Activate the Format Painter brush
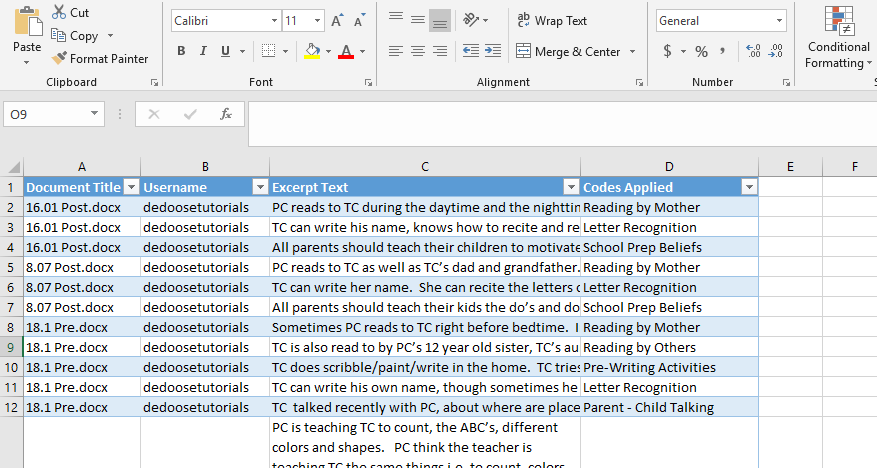 pos(100,59)
